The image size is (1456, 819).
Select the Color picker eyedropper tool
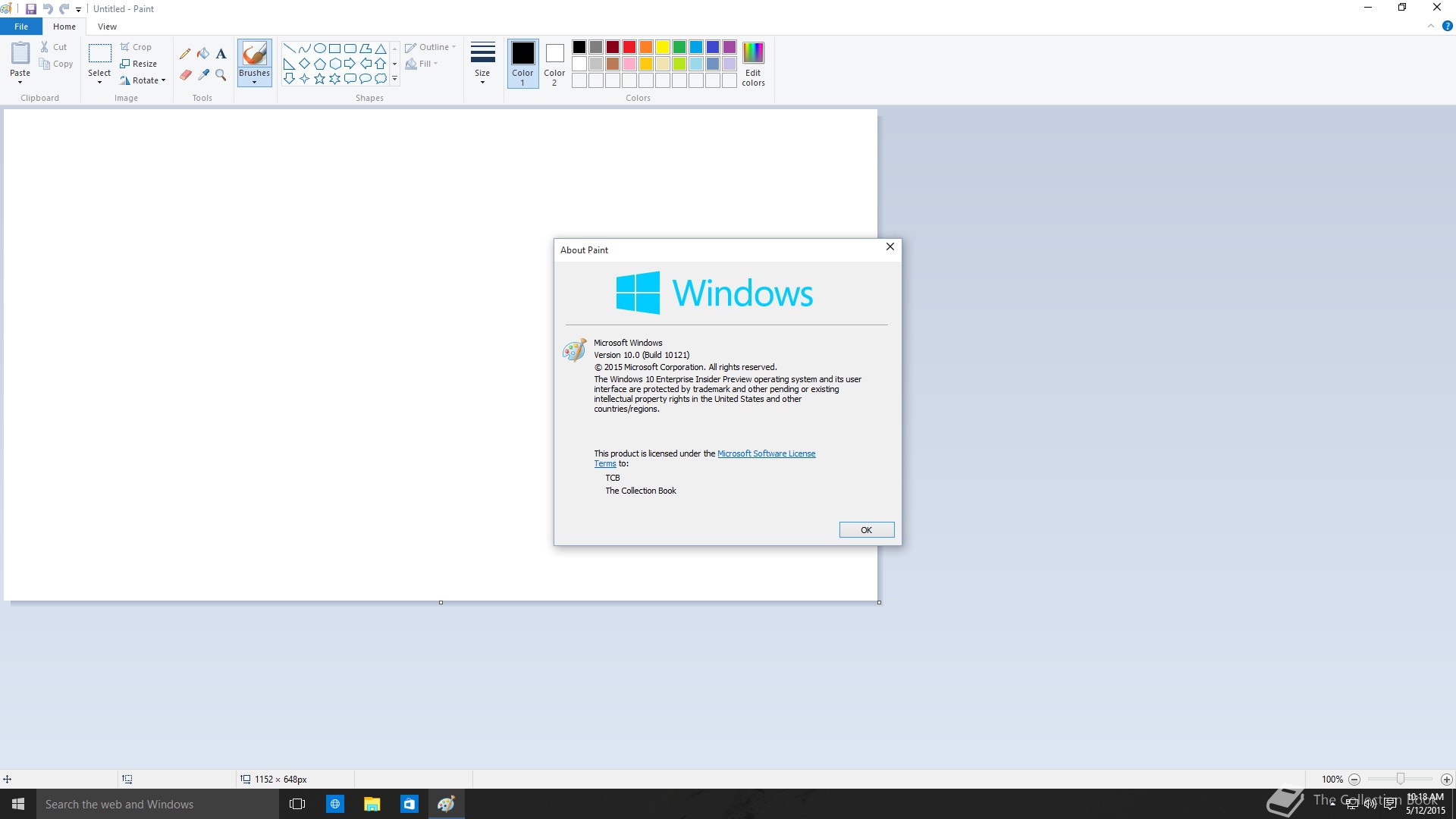(x=203, y=75)
